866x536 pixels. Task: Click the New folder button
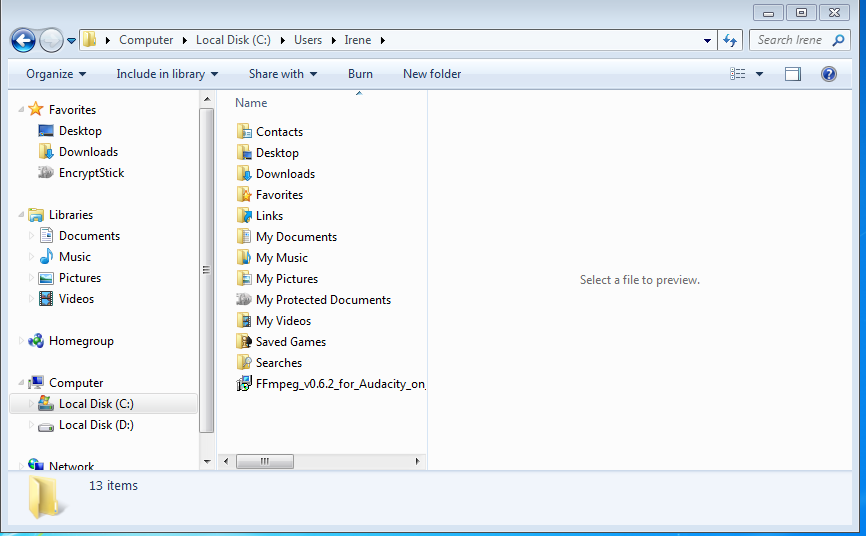432,74
